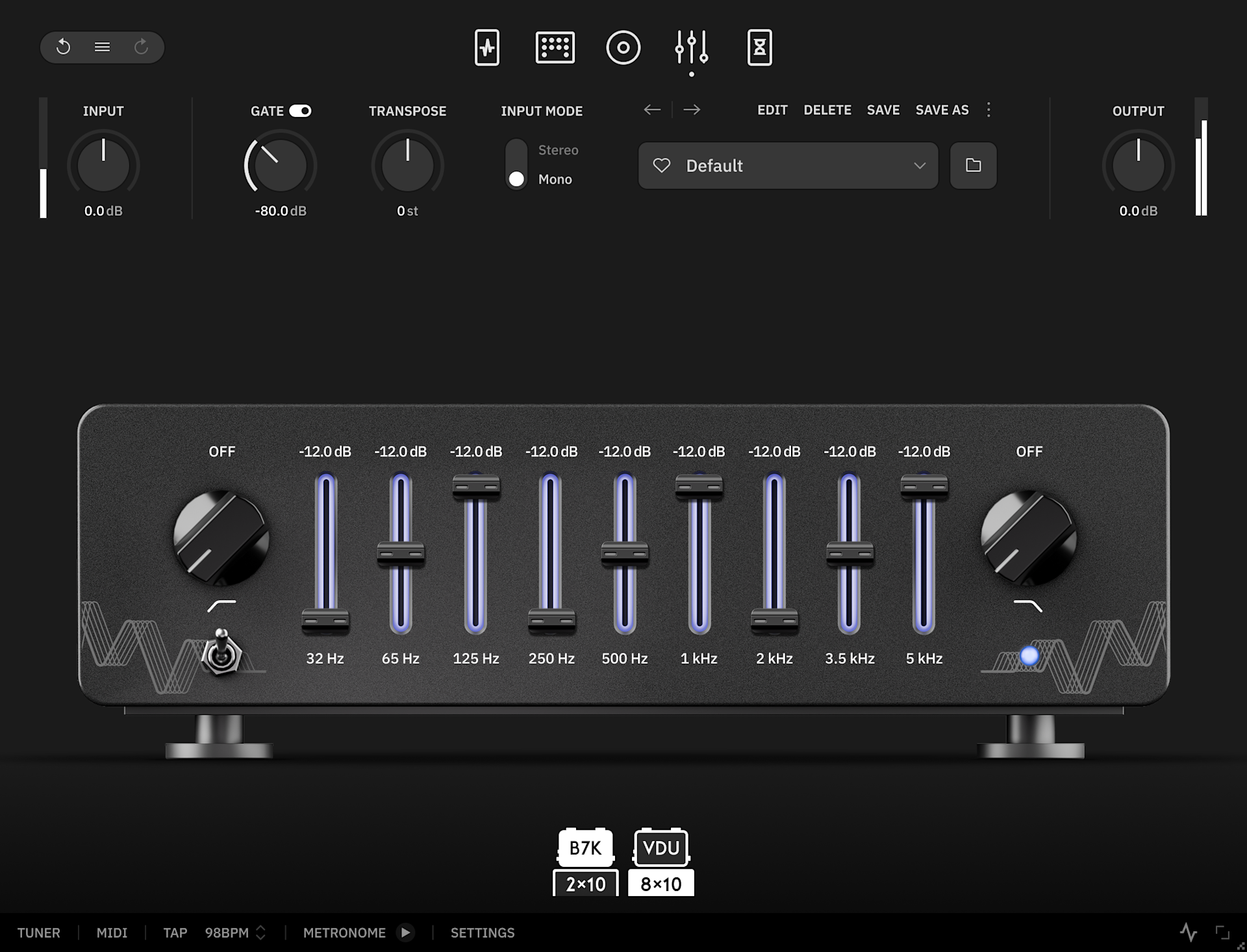Select the equalizer sliders section icon
The image size is (1247, 952).
(691, 47)
